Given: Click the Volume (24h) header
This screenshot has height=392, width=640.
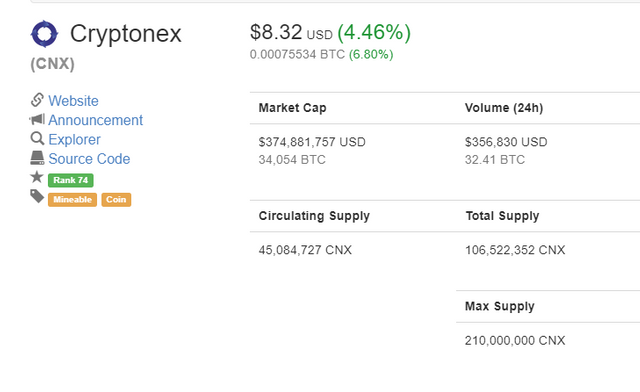Looking at the screenshot, I should tap(504, 108).
